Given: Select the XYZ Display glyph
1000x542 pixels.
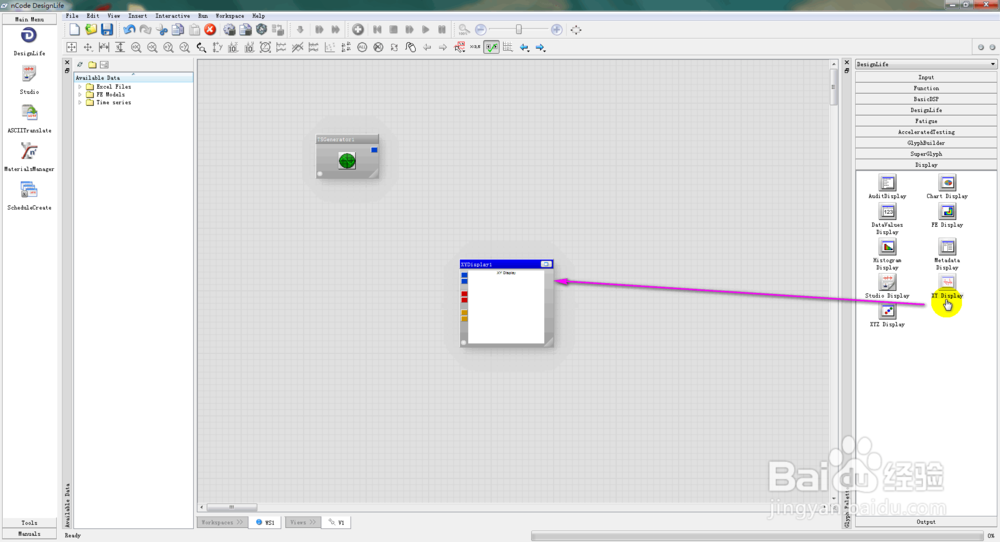Looking at the screenshot, I should tap(887, 315).
